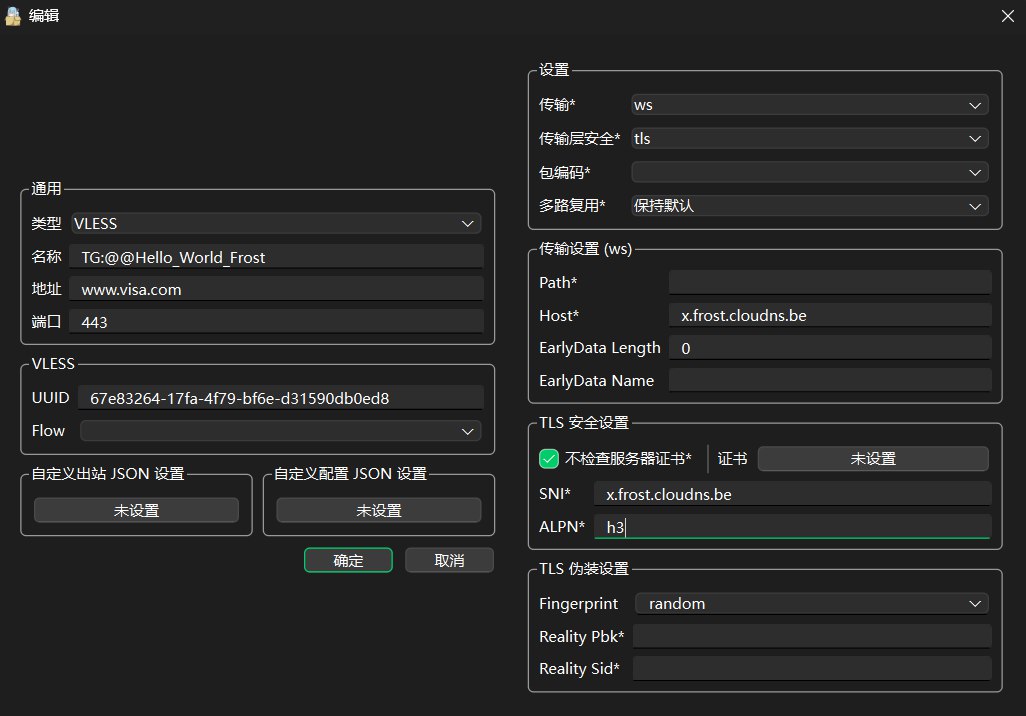Click the 名称 input field
This screenshot has width=1026, height=716.
277,257
